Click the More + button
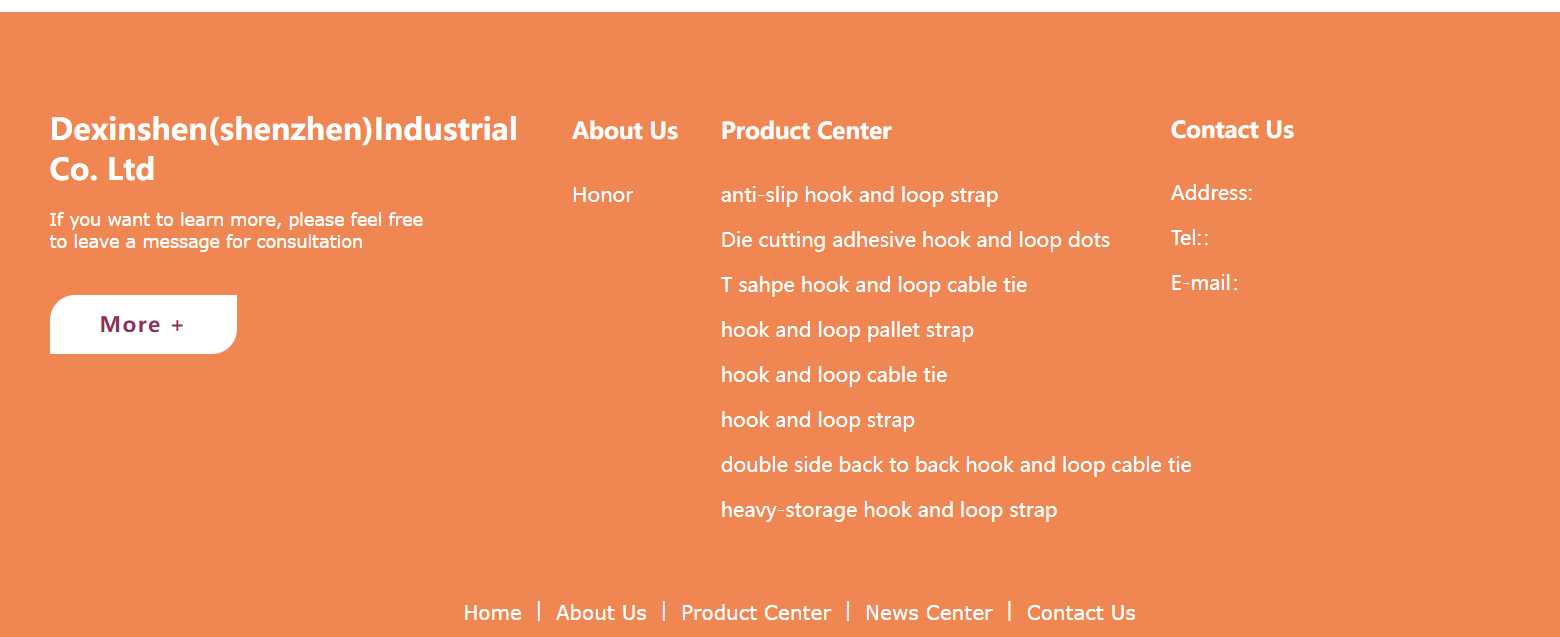The height and width of the screenshot is (637, 1560). [x=143, y=324]
